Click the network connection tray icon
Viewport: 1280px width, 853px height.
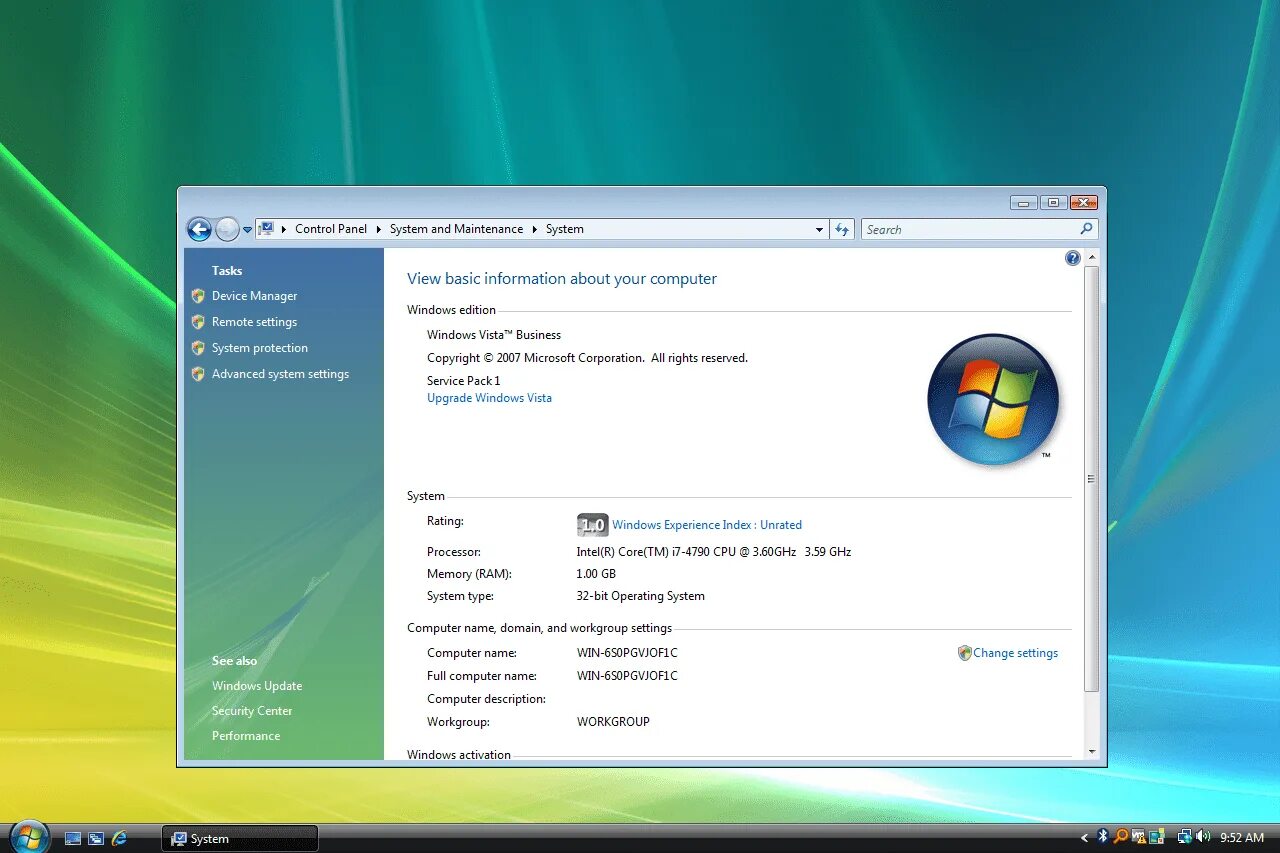tap(1185, 837)
